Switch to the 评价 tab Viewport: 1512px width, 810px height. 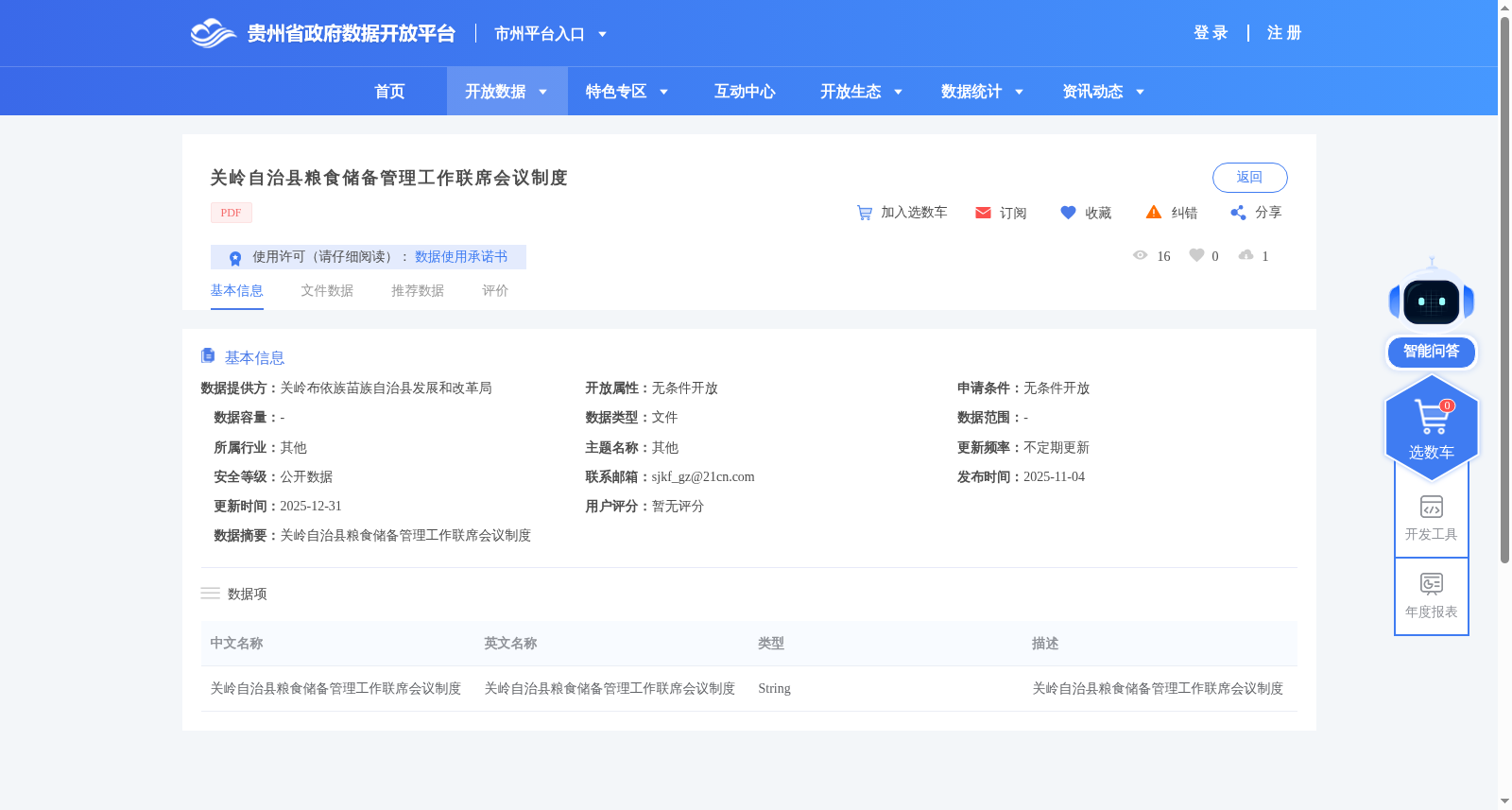495,291
